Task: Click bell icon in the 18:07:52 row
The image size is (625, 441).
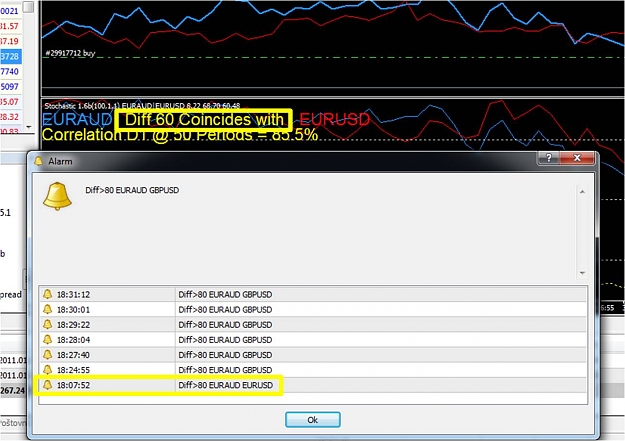Action: click(47, 385)
